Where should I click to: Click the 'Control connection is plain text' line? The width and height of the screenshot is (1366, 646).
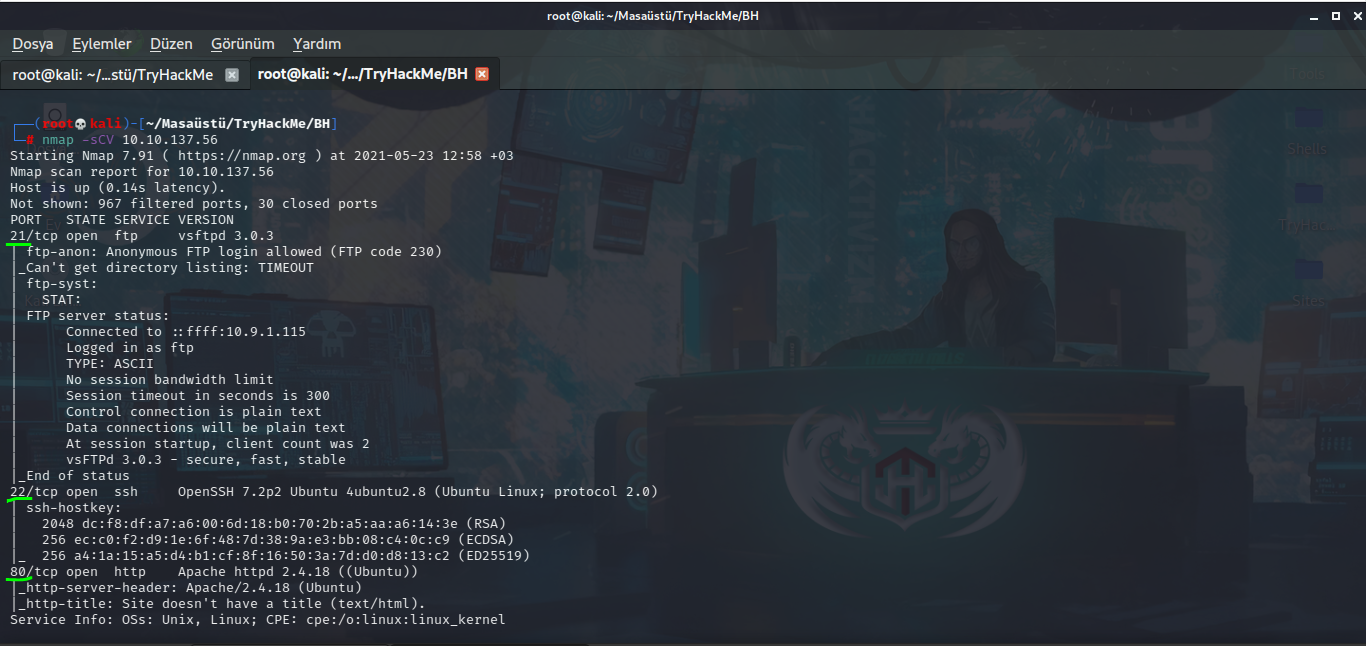(x=194, y=412)
